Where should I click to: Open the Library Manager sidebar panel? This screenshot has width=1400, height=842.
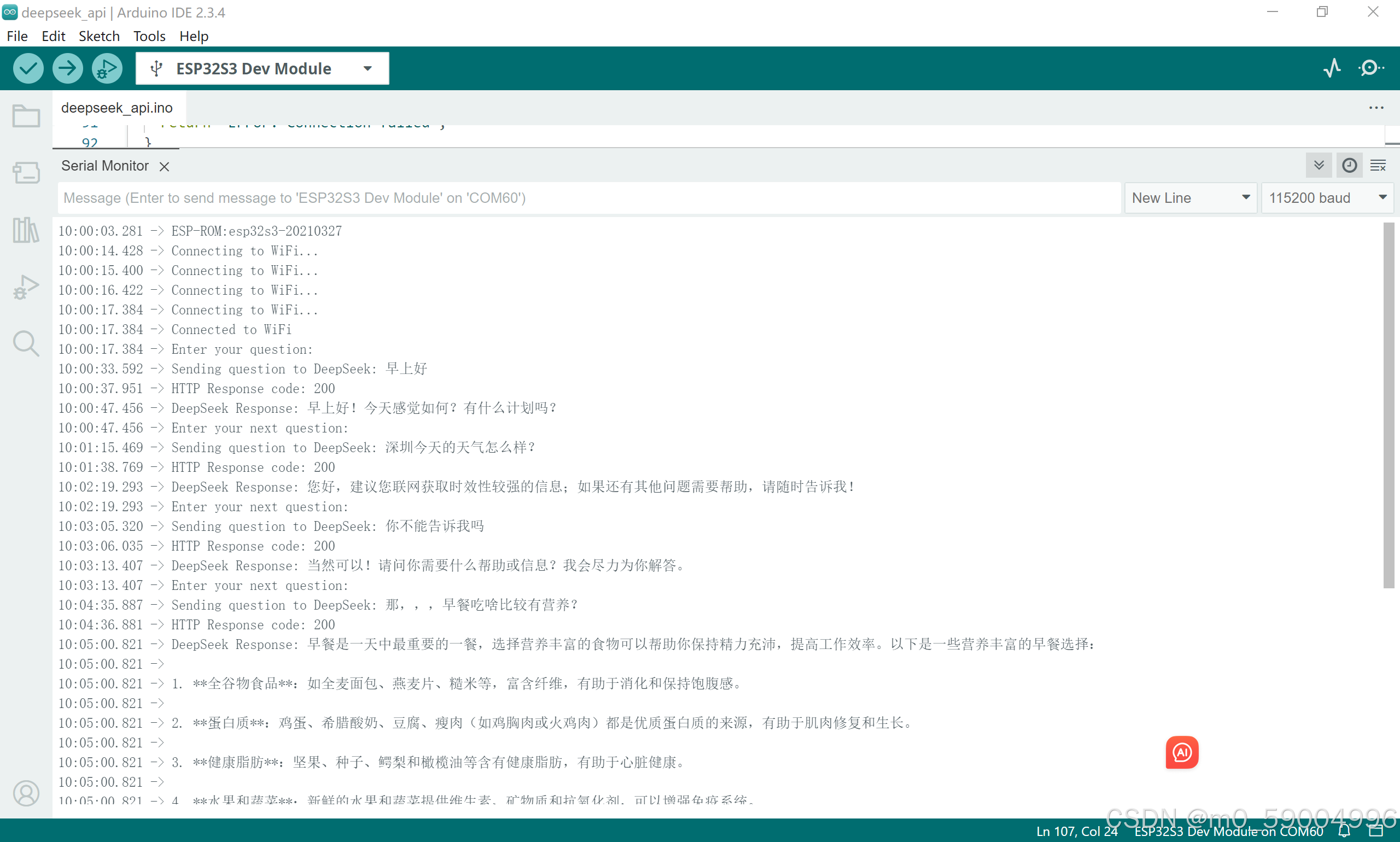[x=26, y=230]
